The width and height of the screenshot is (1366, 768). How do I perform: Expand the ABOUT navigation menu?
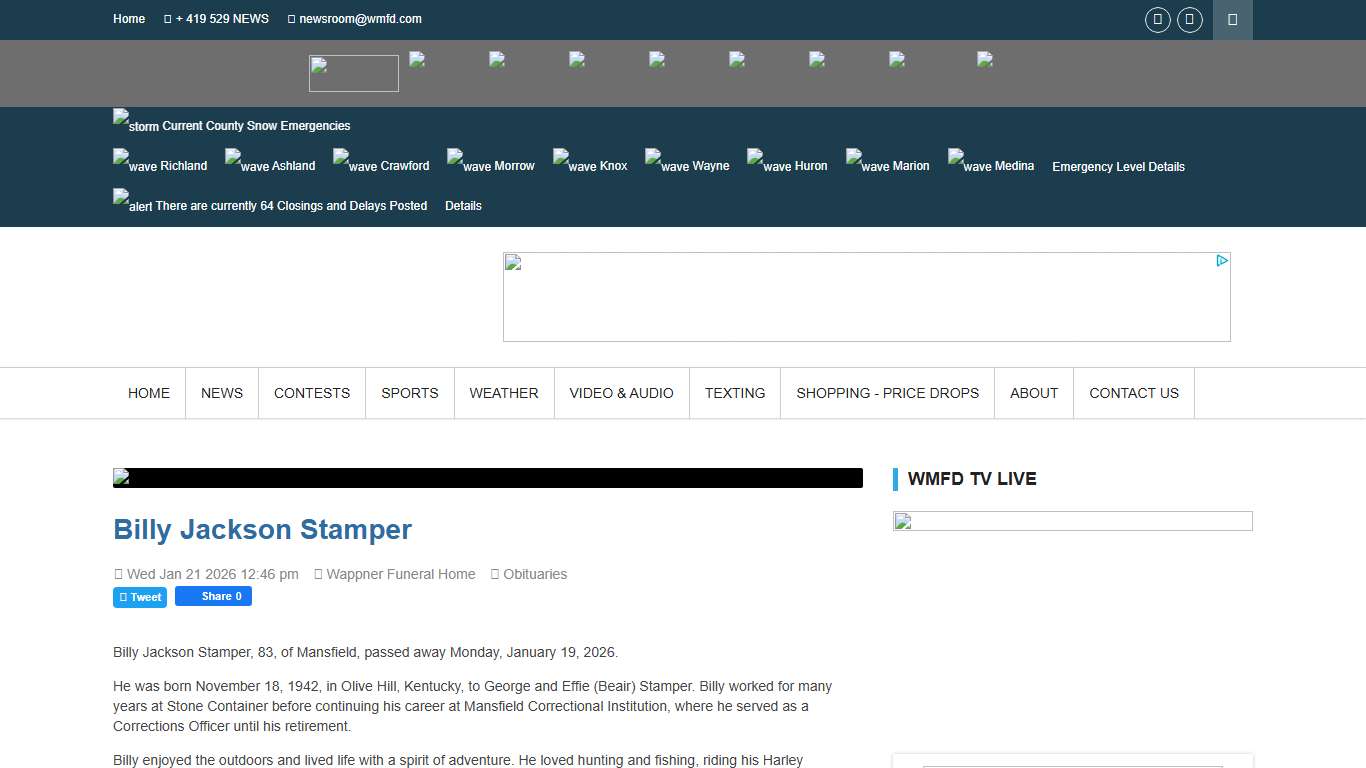pyautogui.click(x=1034, y=393)
